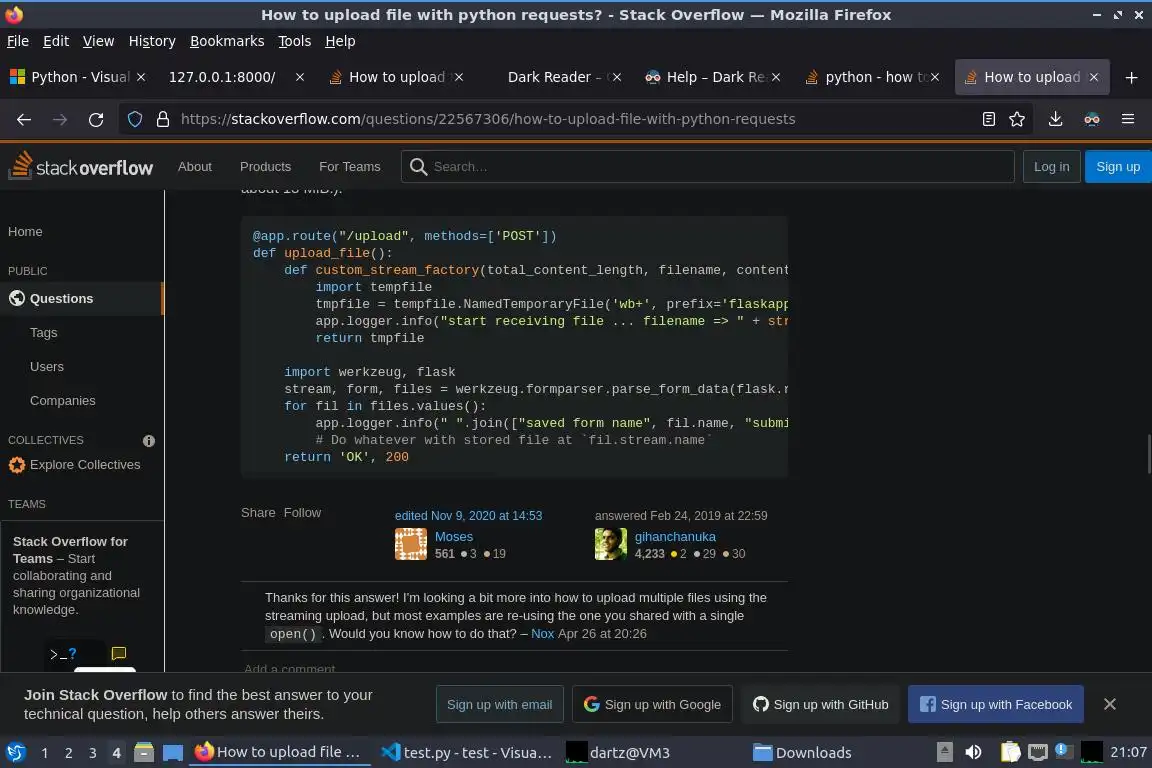Open the View menu
The height and width of the screenshot is (768, 1152).
(x=98, y=41)
